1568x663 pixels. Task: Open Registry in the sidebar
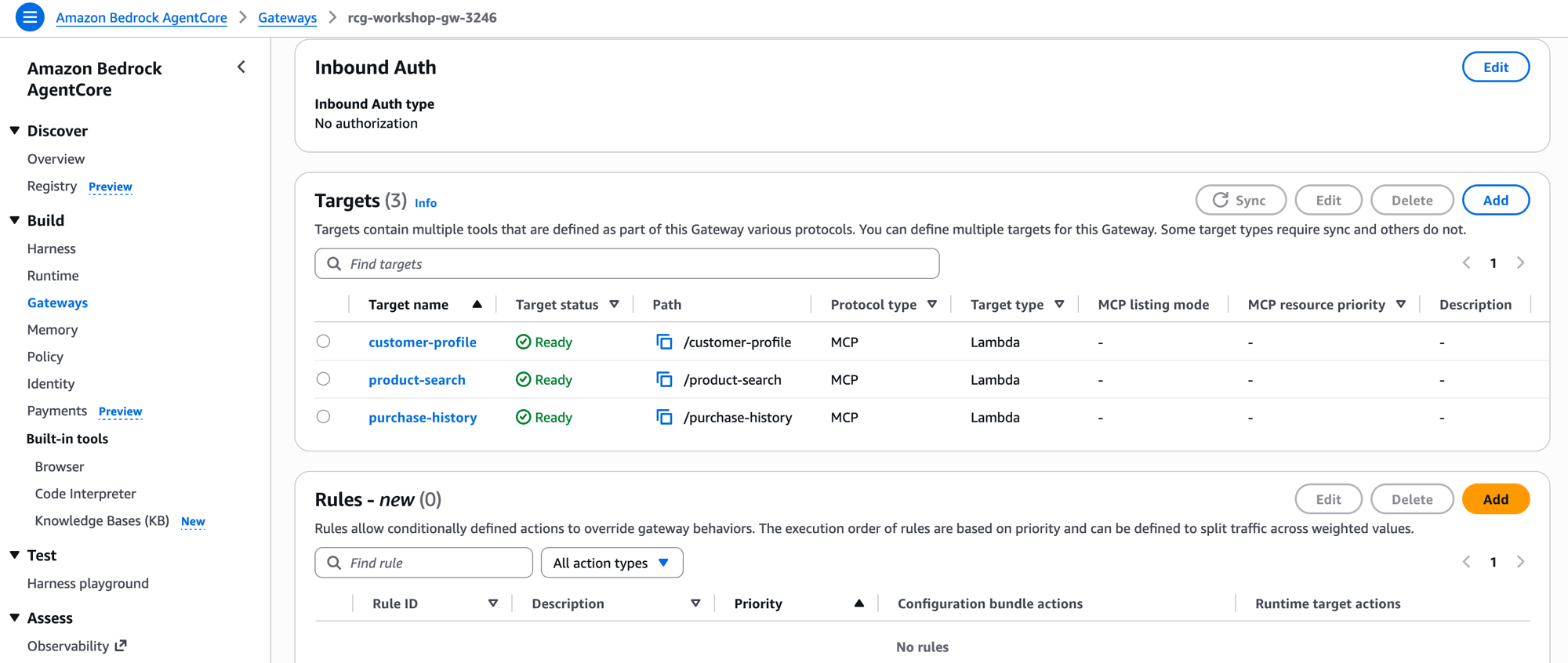(x=52, y=186)
